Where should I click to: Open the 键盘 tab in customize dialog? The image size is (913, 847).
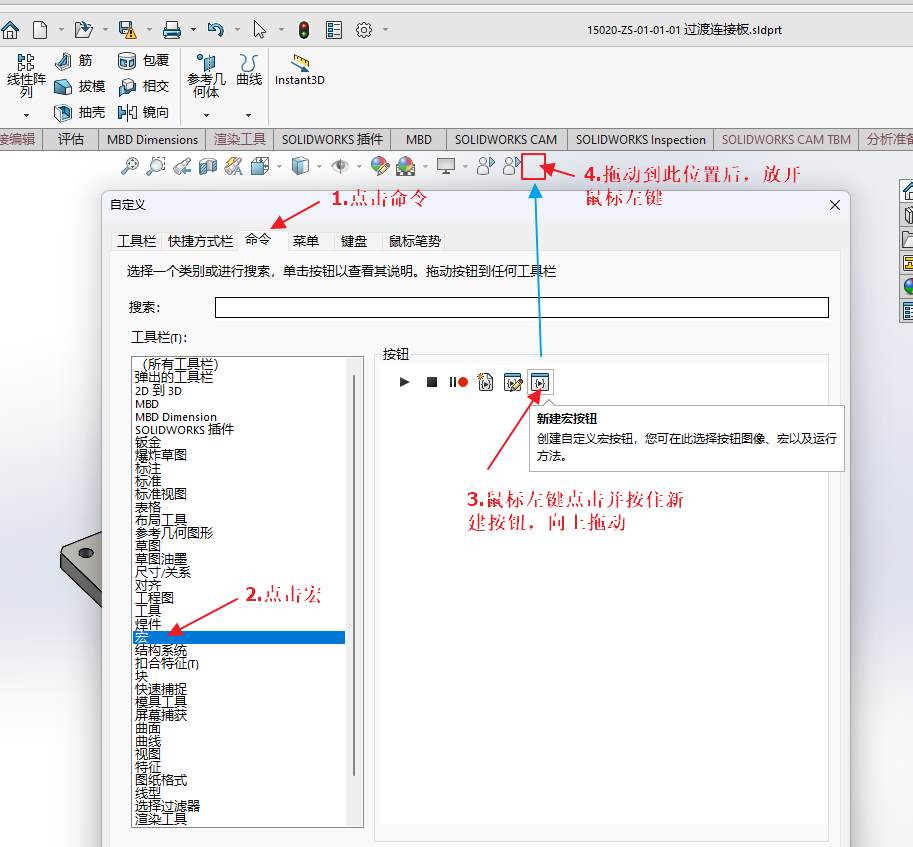[x=354, y=241]
